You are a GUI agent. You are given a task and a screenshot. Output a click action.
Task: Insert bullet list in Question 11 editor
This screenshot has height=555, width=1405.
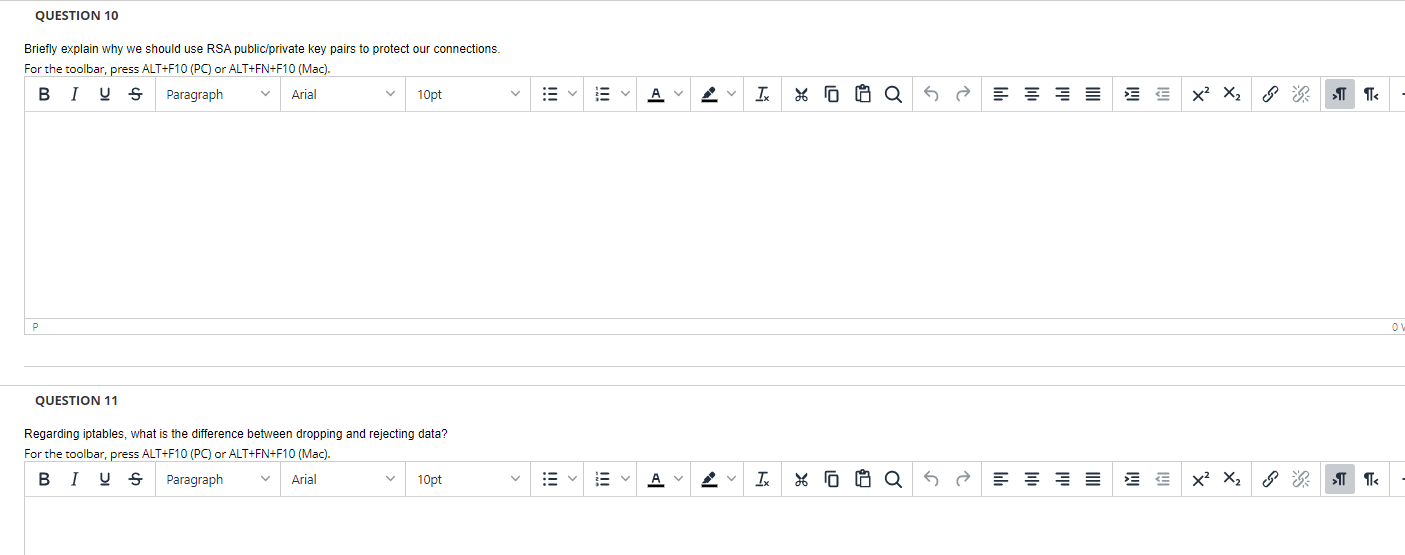[x=549, y=479]
